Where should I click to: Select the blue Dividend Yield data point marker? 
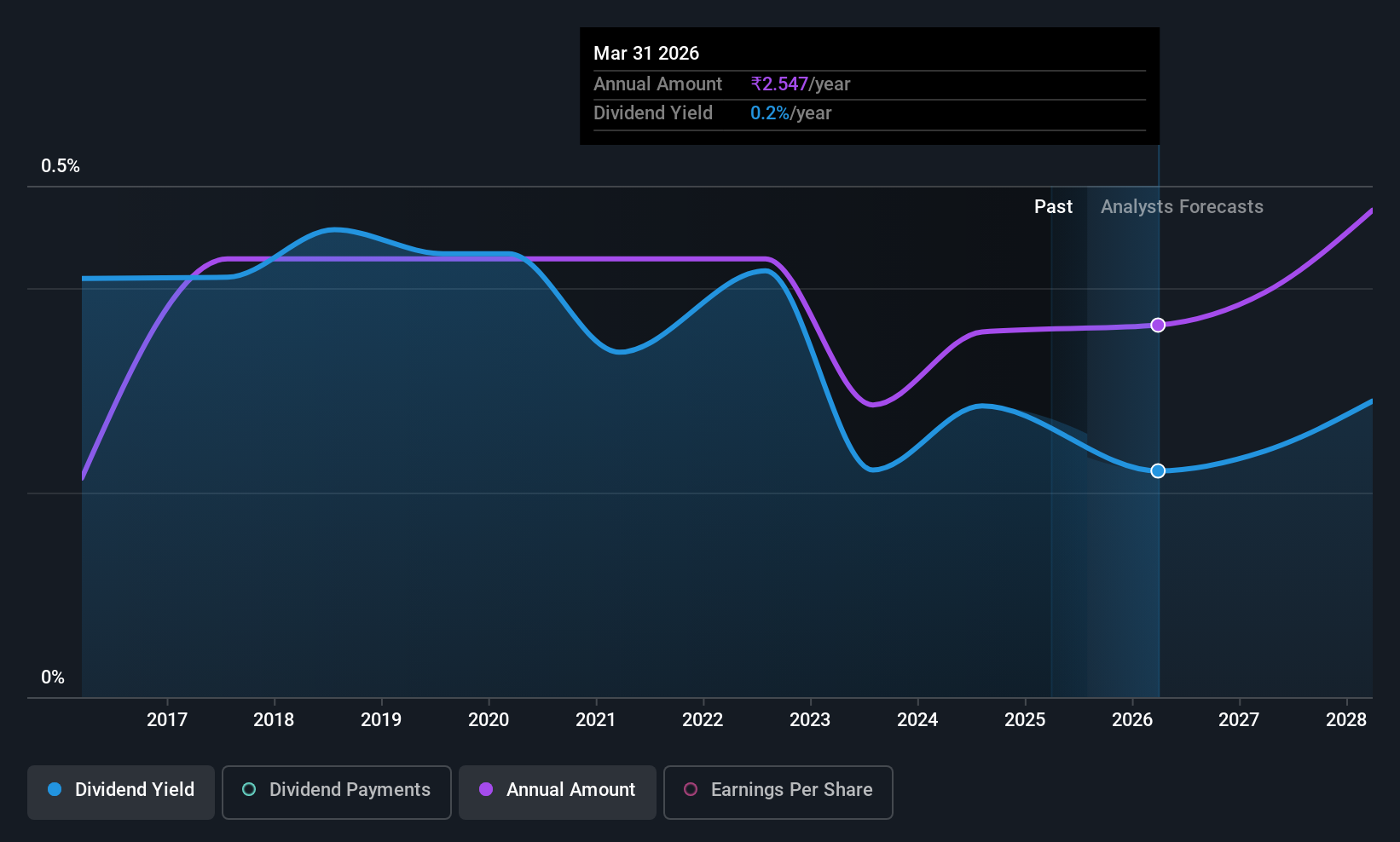coord(1158,470)
